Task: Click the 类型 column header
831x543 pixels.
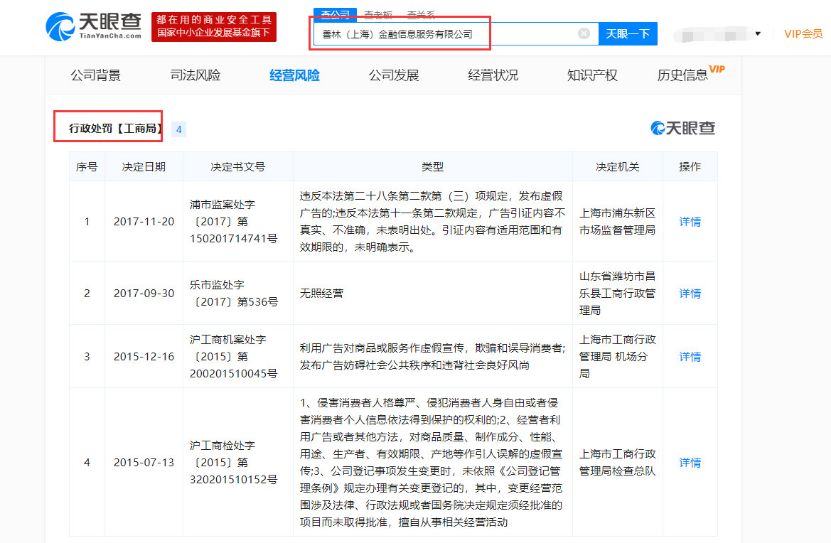Action: point(432,167)
